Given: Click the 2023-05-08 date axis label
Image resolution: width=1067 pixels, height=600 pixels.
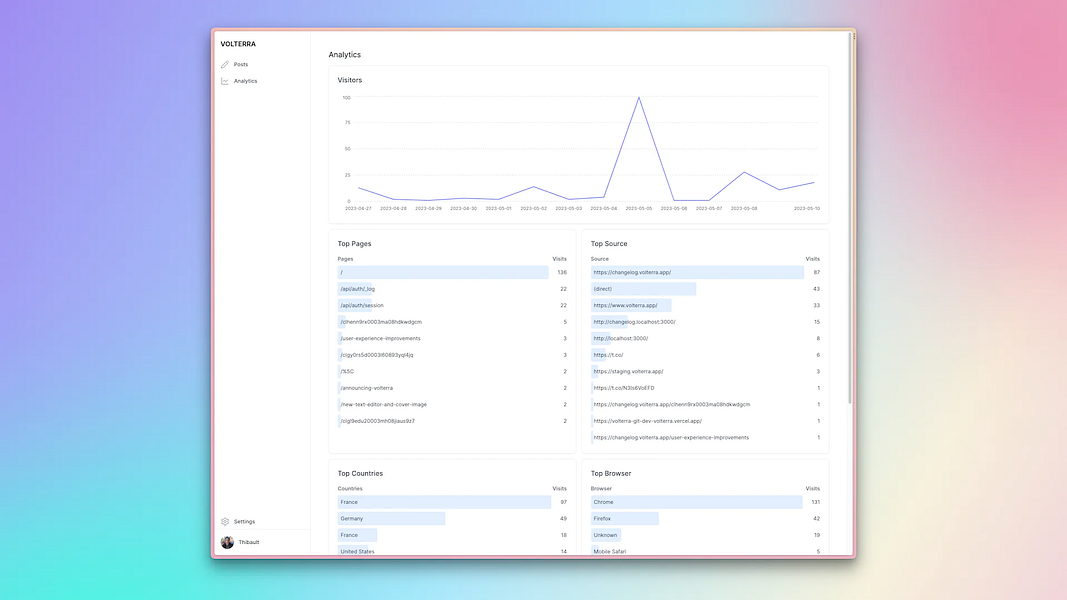Looking at the screenshot, I should pos(744,209).
